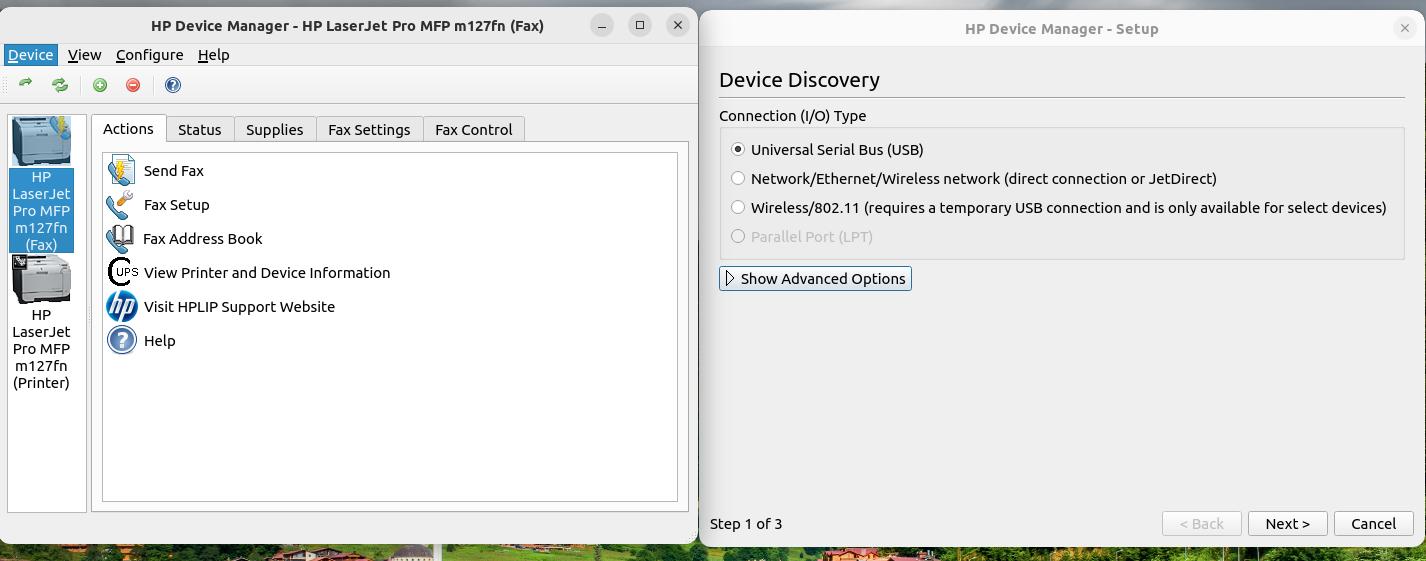The height and width of the screenshot is (561, 1426).
Task: Open the Fax Address Book
Action: click(x=202, y=239)
